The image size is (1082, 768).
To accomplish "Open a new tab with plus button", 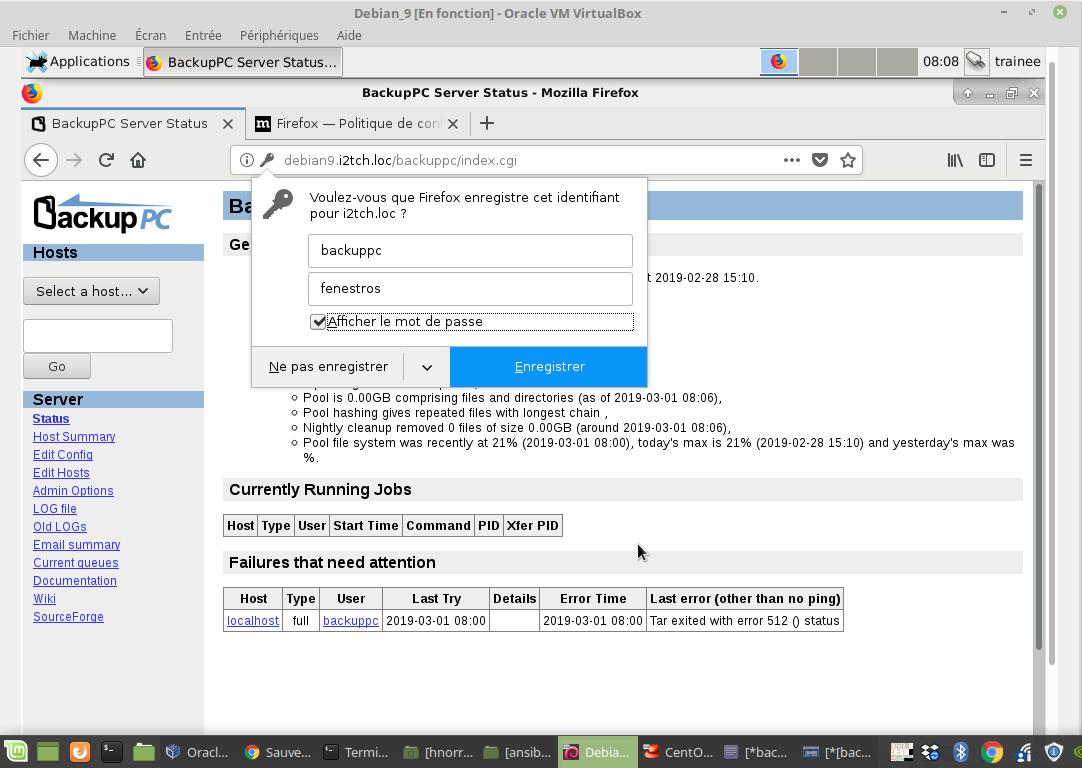I will (x=487, y=123).
